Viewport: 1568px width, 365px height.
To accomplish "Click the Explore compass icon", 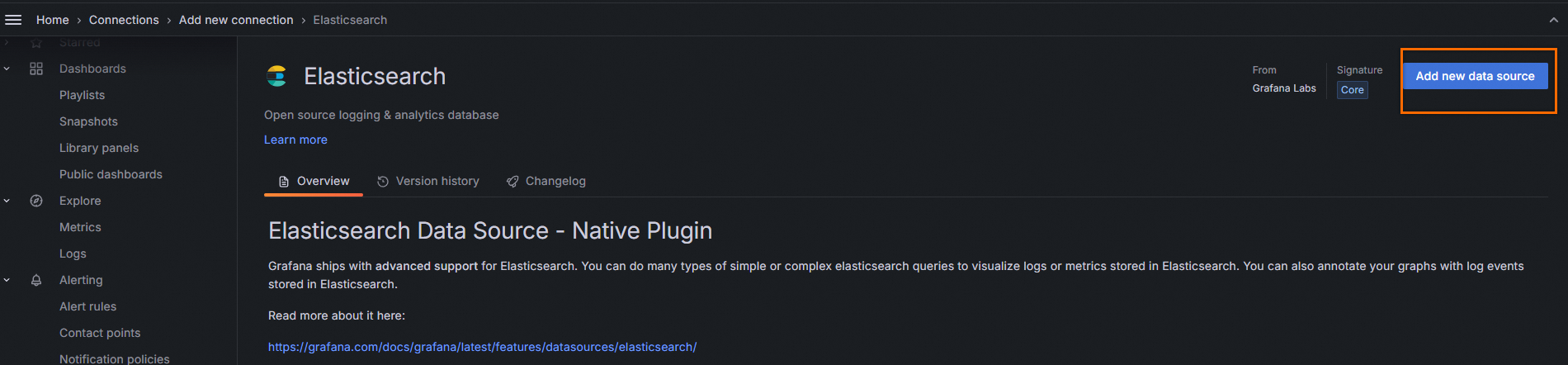I will click(36, 201).
